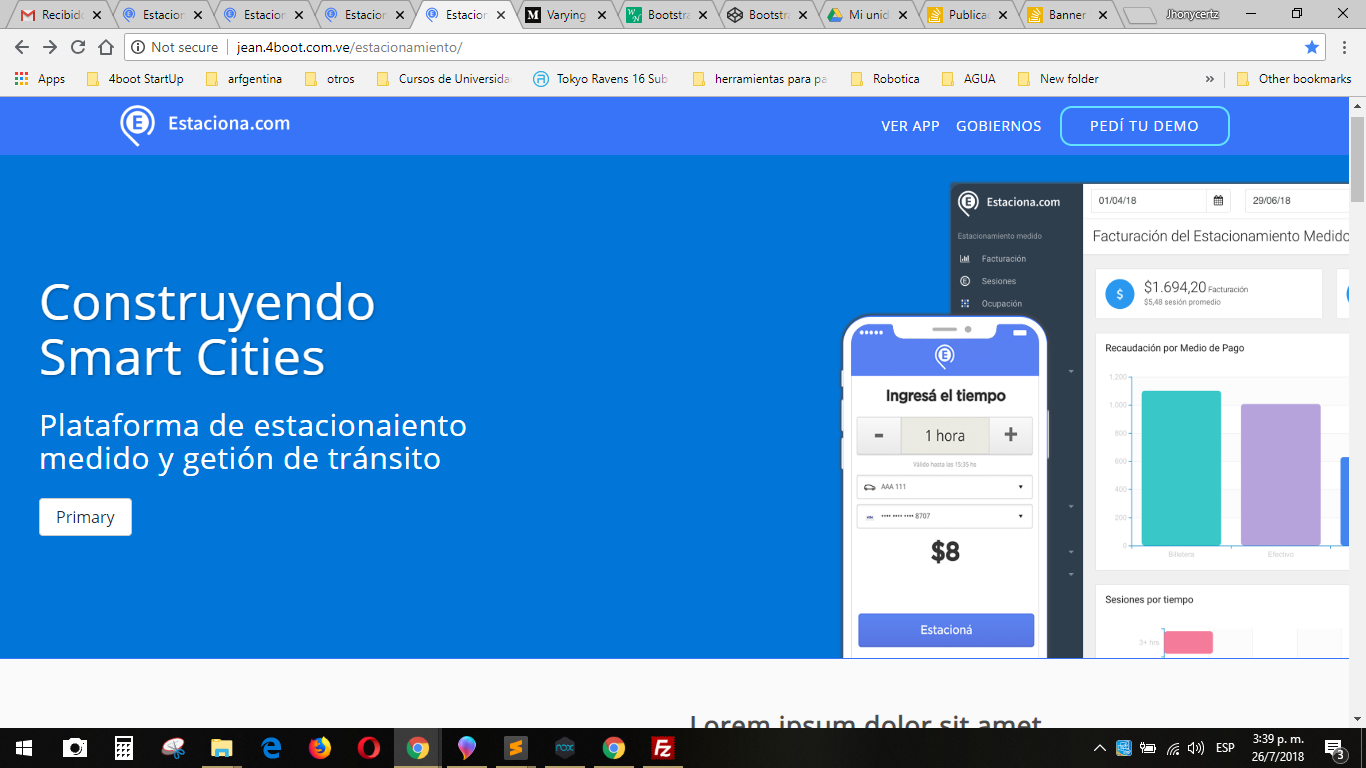Viewport: 1366px width, 768px height.
Task: Close the Gmail Recibidos tab
Action: [97, 15]
